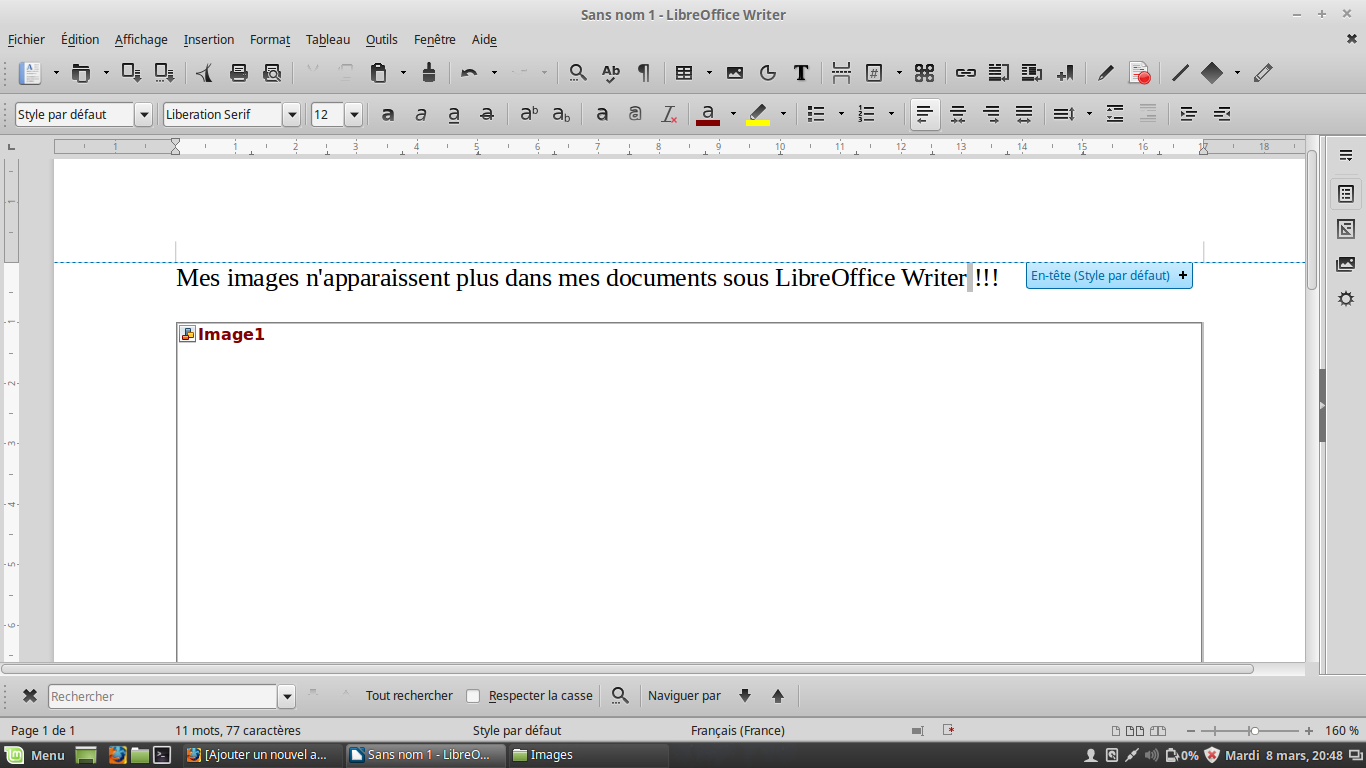The height and width of the screenshot is (768, 1366).
Task: Click En-tête (Style par défaut) button
Action: [1109, 275]
